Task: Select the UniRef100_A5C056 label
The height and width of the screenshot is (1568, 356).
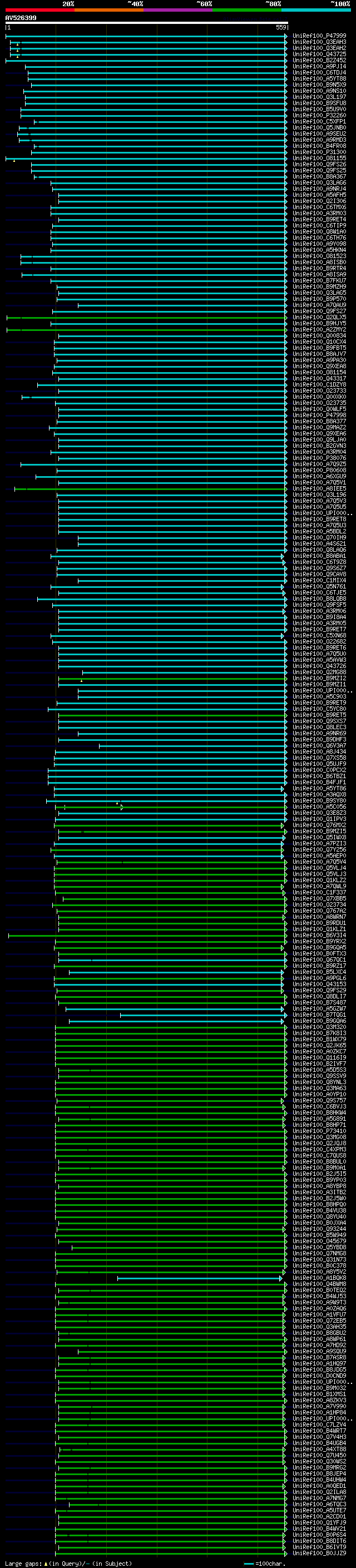Action: click(319, 807)
